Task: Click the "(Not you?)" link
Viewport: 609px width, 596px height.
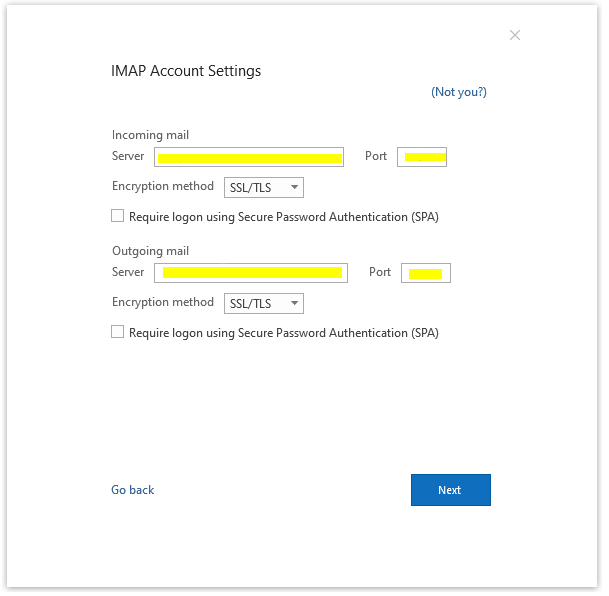Action: pyautogui.click(x=459, y=92)
